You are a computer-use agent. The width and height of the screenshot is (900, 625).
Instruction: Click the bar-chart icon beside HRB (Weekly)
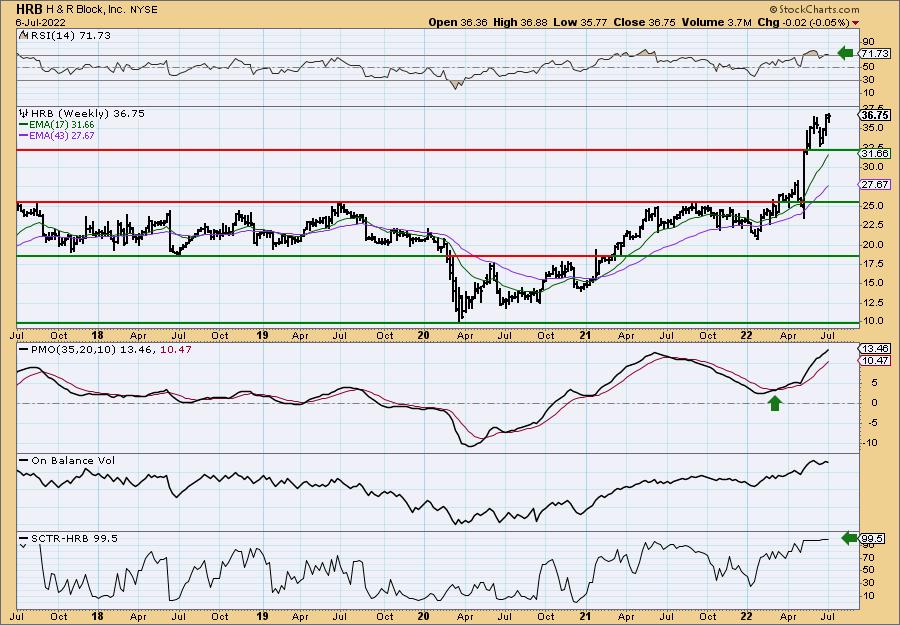click(x=24, y=113)
